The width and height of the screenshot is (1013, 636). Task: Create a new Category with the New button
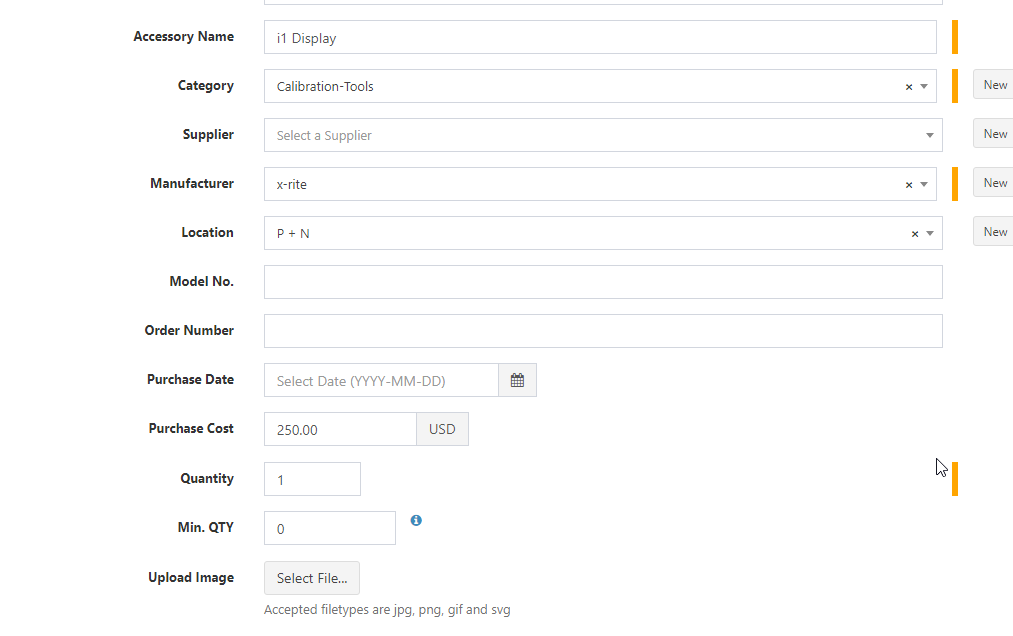point(993,84)
